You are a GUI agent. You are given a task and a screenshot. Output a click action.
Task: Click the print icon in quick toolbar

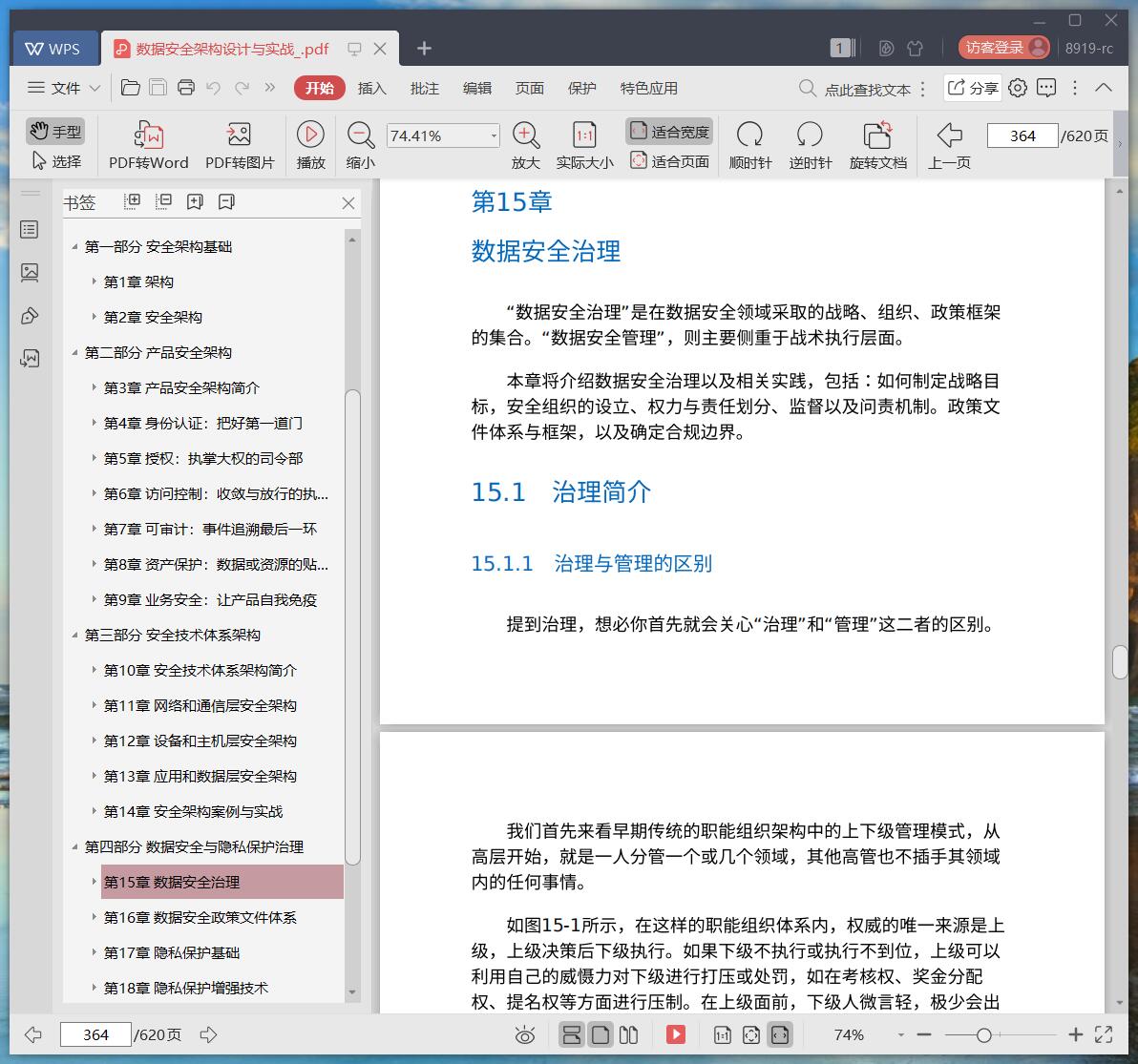point(186,88)
